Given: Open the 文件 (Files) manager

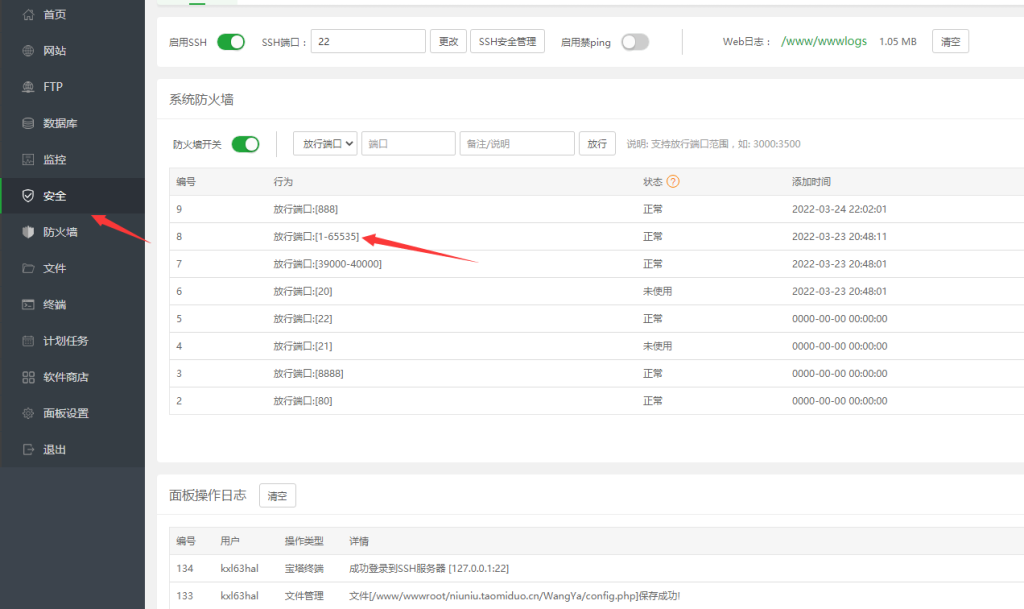Looking at the screenshot, I should pos(45,267).
